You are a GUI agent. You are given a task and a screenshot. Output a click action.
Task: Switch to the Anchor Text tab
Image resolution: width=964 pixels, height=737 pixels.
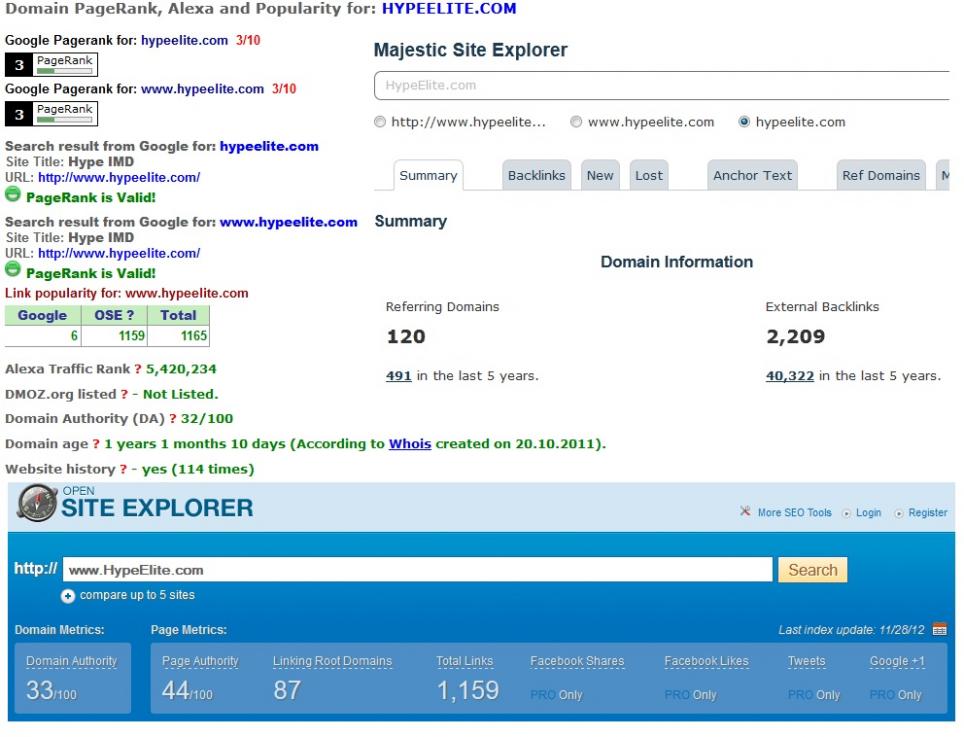point(753,176)
